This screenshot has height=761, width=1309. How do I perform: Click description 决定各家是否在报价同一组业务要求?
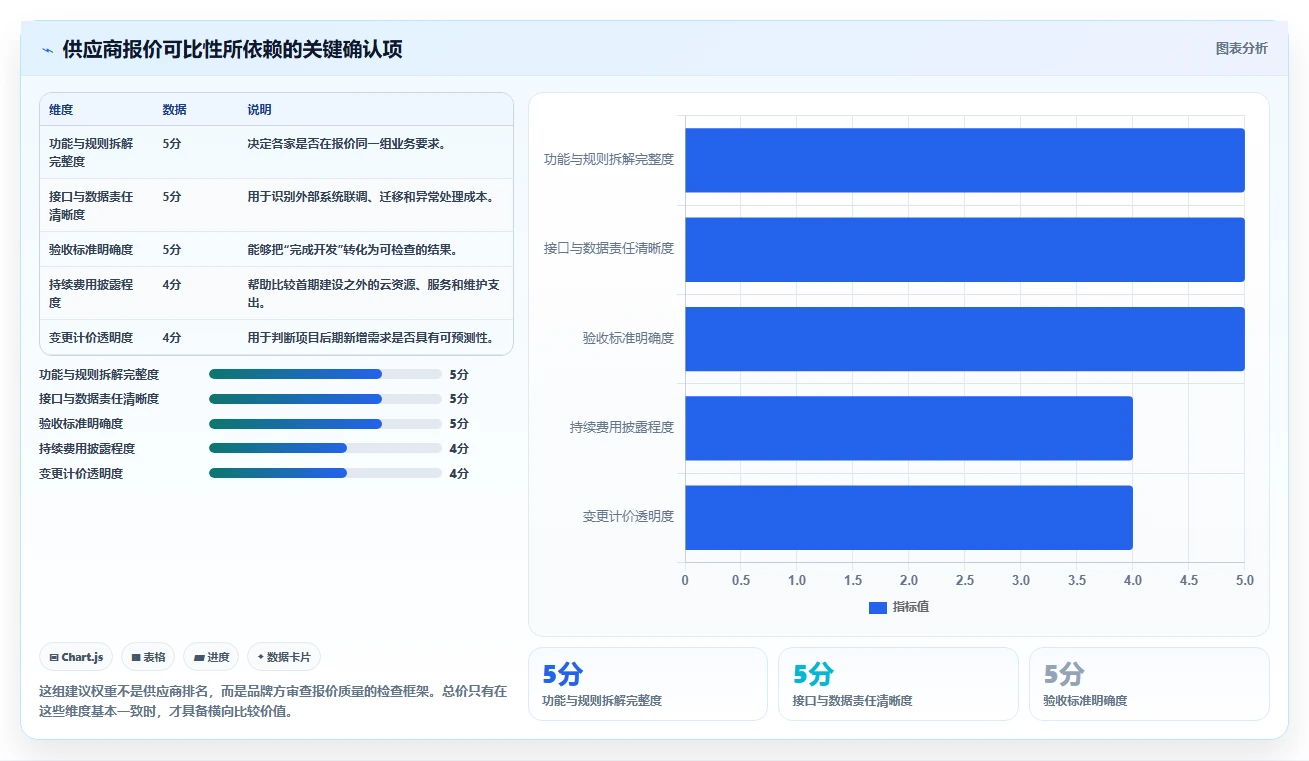point(347,143)
